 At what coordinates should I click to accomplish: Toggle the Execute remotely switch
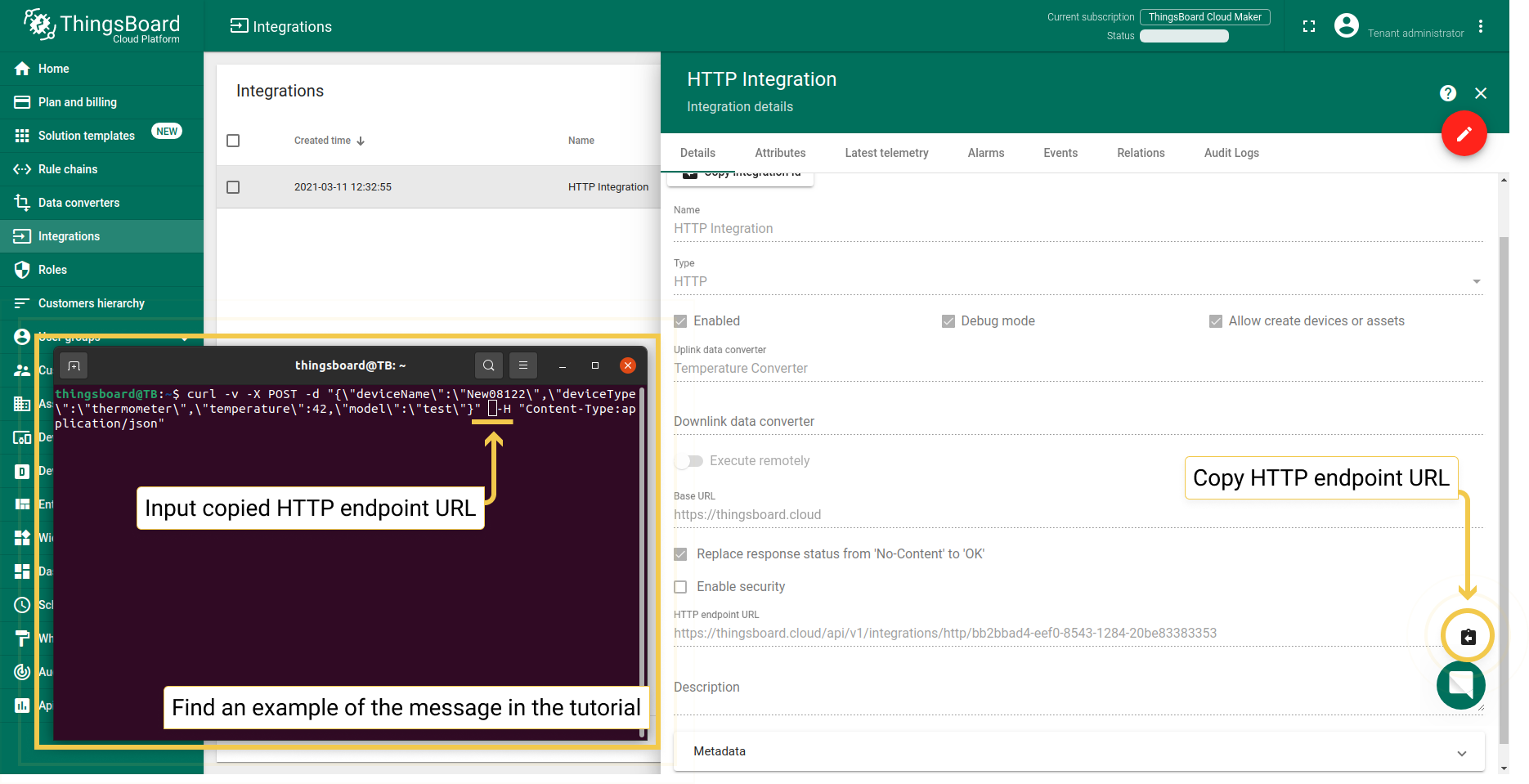click(688, 461)
